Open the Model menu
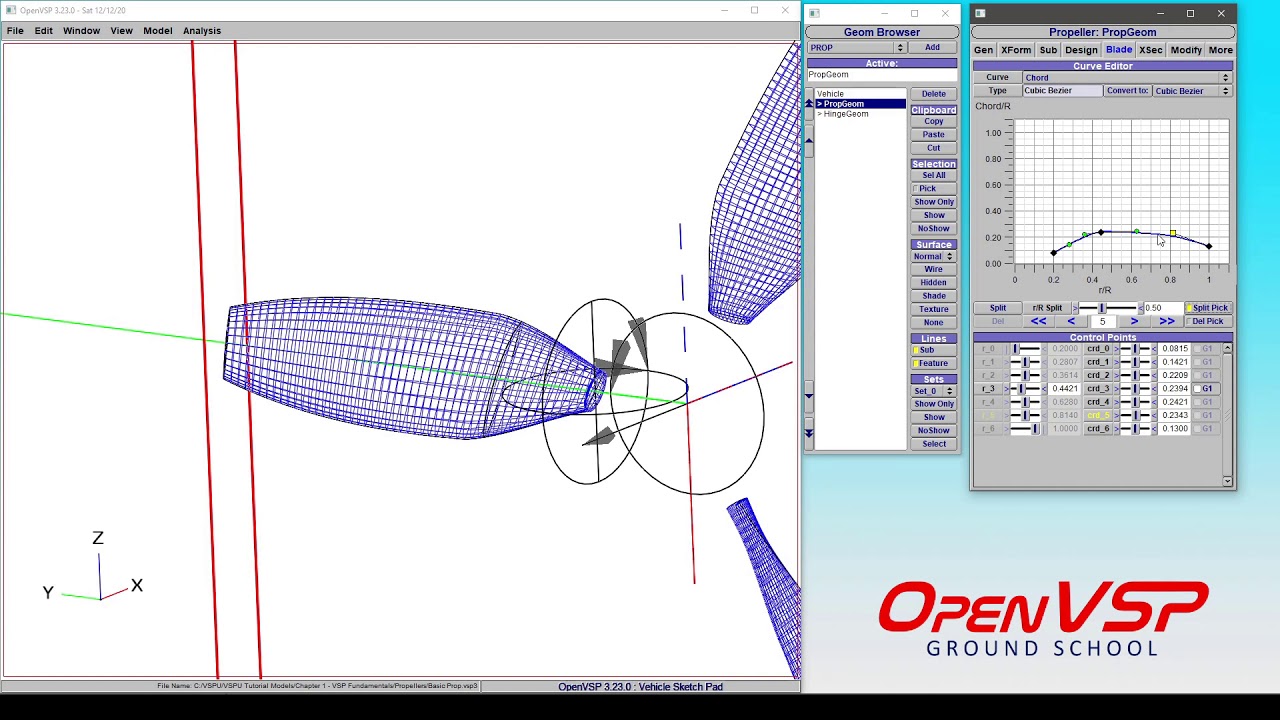Viewport: 1280px width, 720px height. tap(157, 31)
